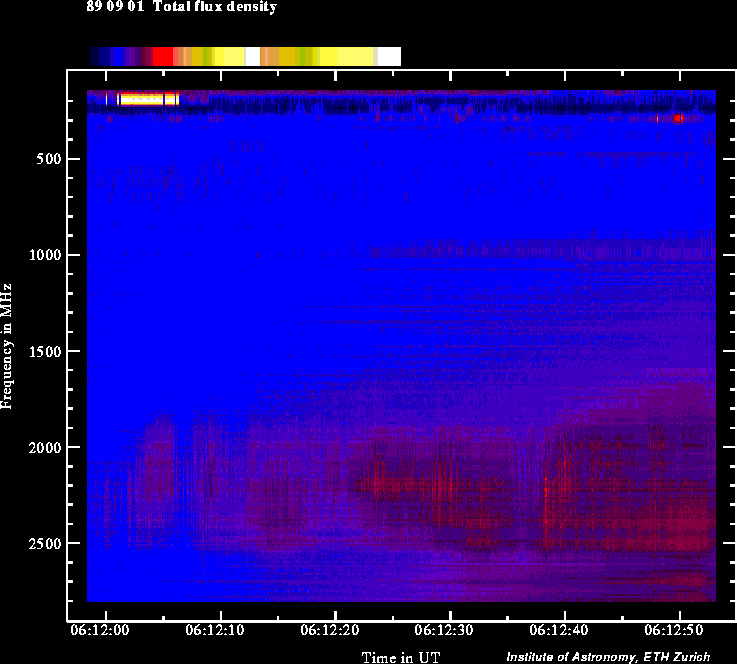Click the 06:12:40 time axis label

[x=559, y=630]
